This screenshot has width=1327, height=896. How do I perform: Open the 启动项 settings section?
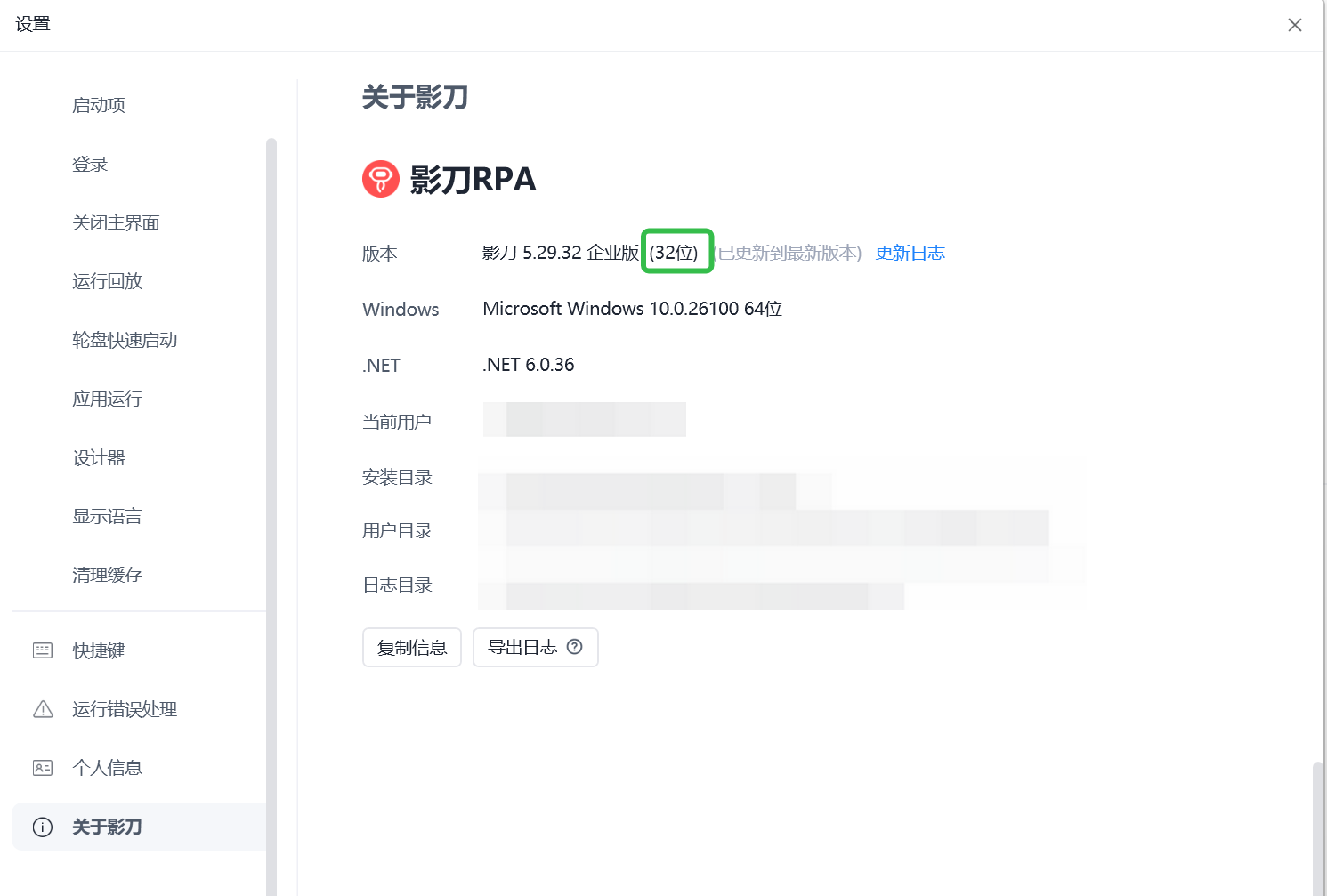point(99,105)
